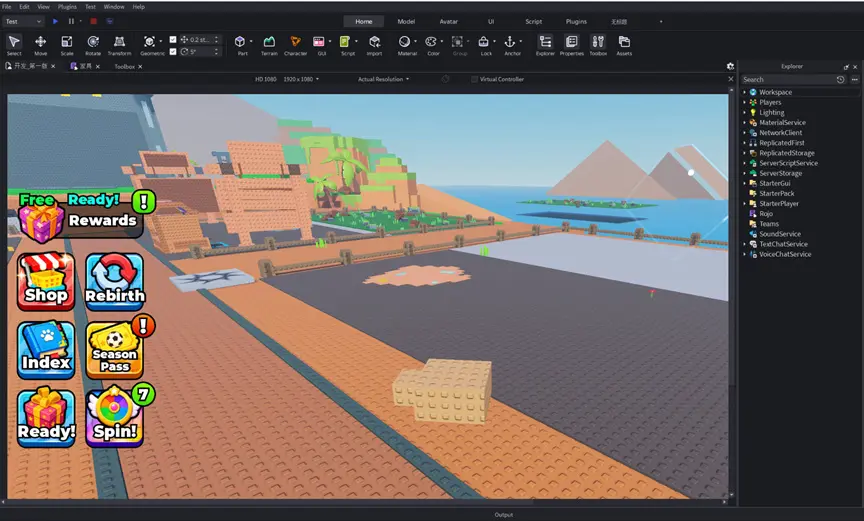Image resolution: width=864 pixels, height=521 pixels.
Task: Toggle the Properties panel button
Action: click(571, 45)
